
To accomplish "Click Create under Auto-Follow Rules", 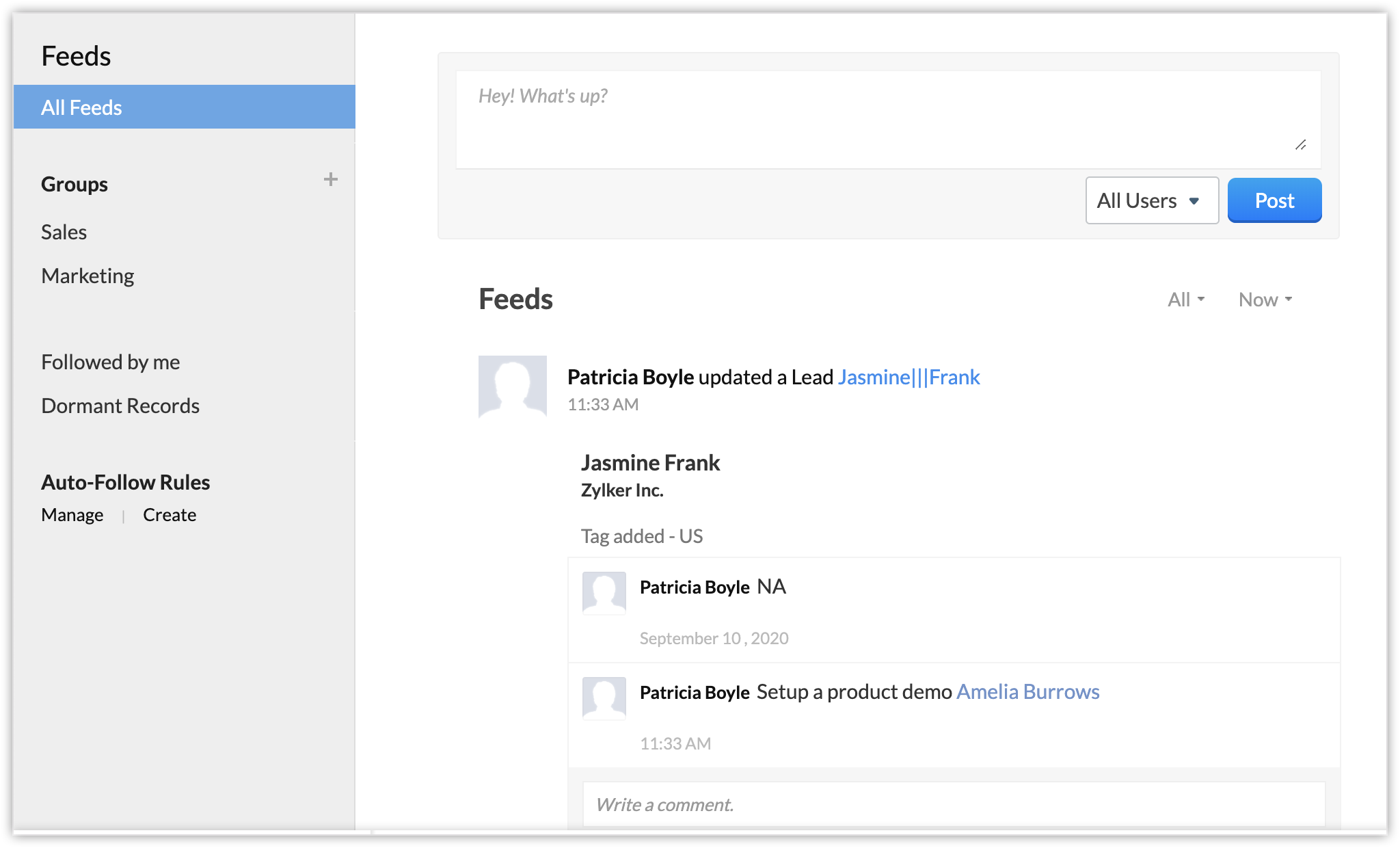I will [x=170, y=515].
